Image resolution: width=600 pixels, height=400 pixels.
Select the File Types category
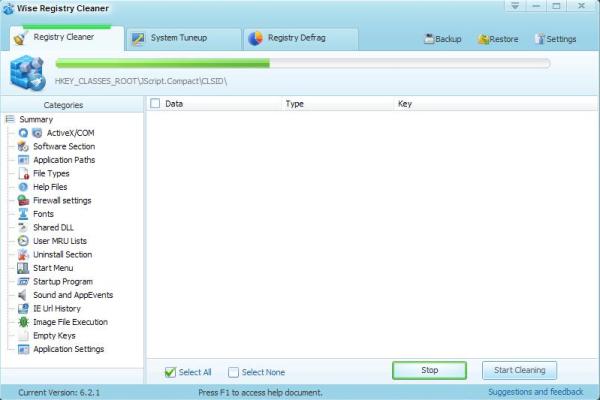51,173
